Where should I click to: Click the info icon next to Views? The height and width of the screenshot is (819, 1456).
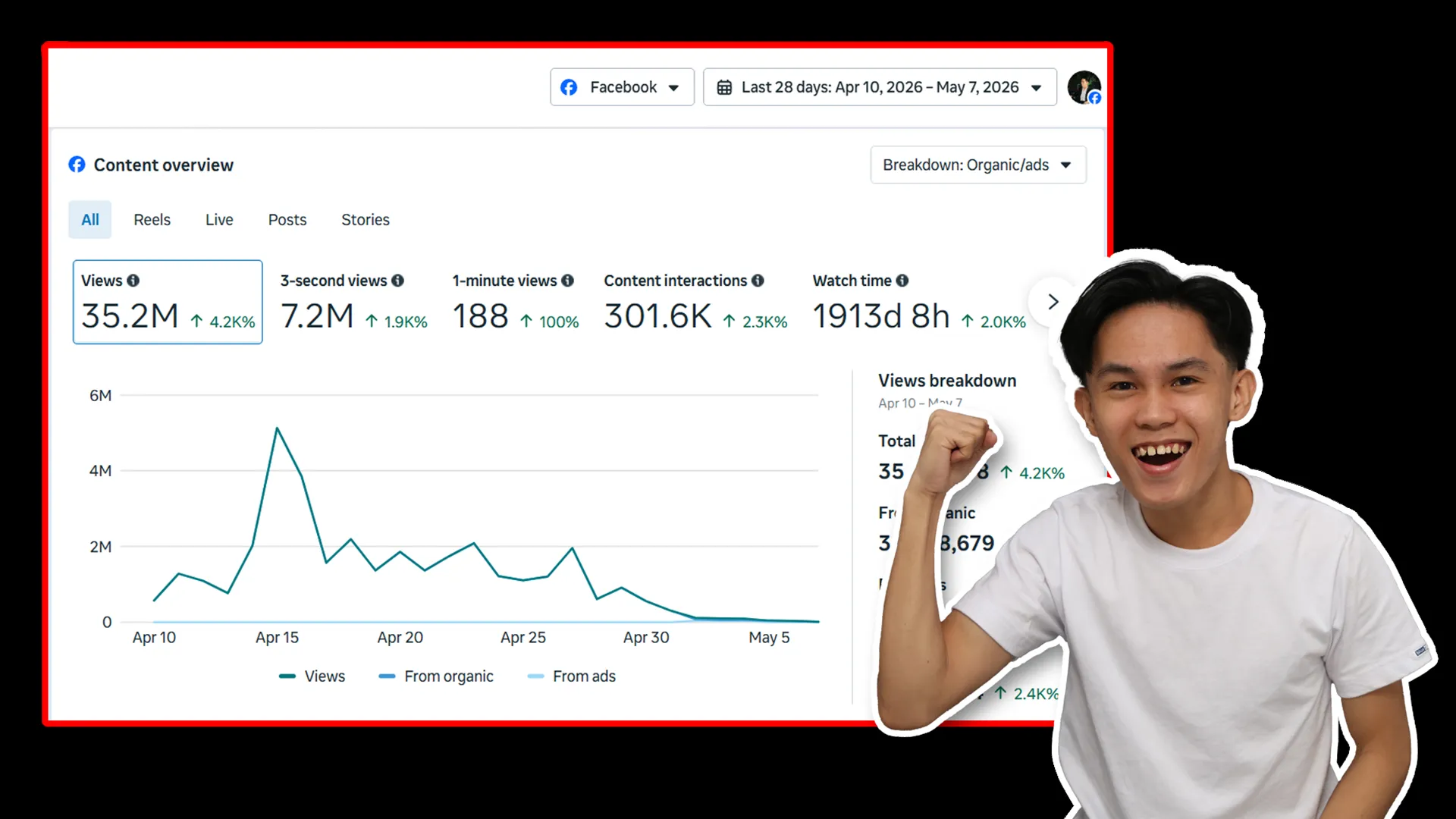133,281
